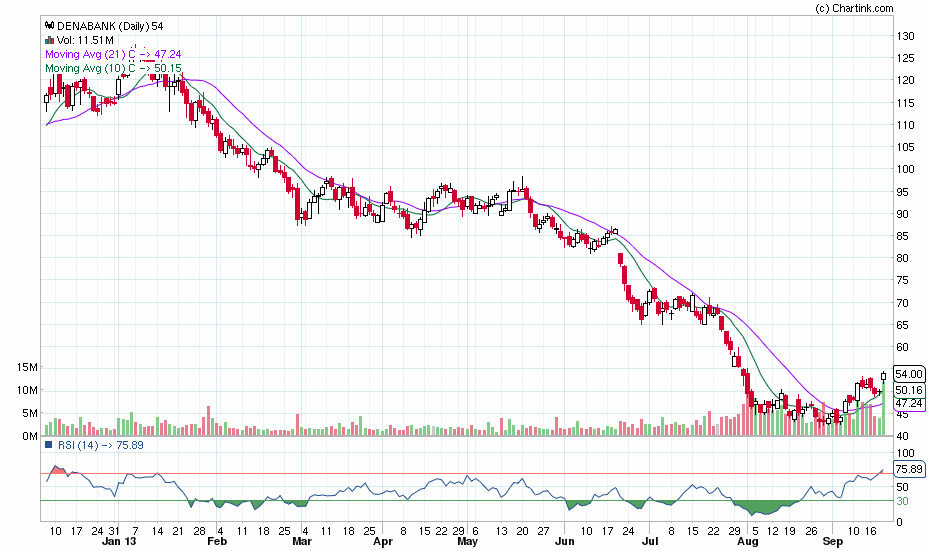The height and width of the screenshot is (551, 930).
Task: Click the blue square icon before RSI (14)
Action: tap(50, 445)
